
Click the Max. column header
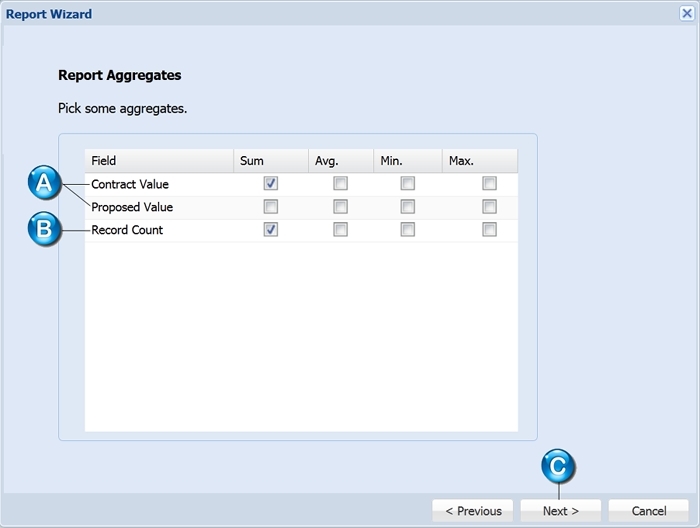480,161
